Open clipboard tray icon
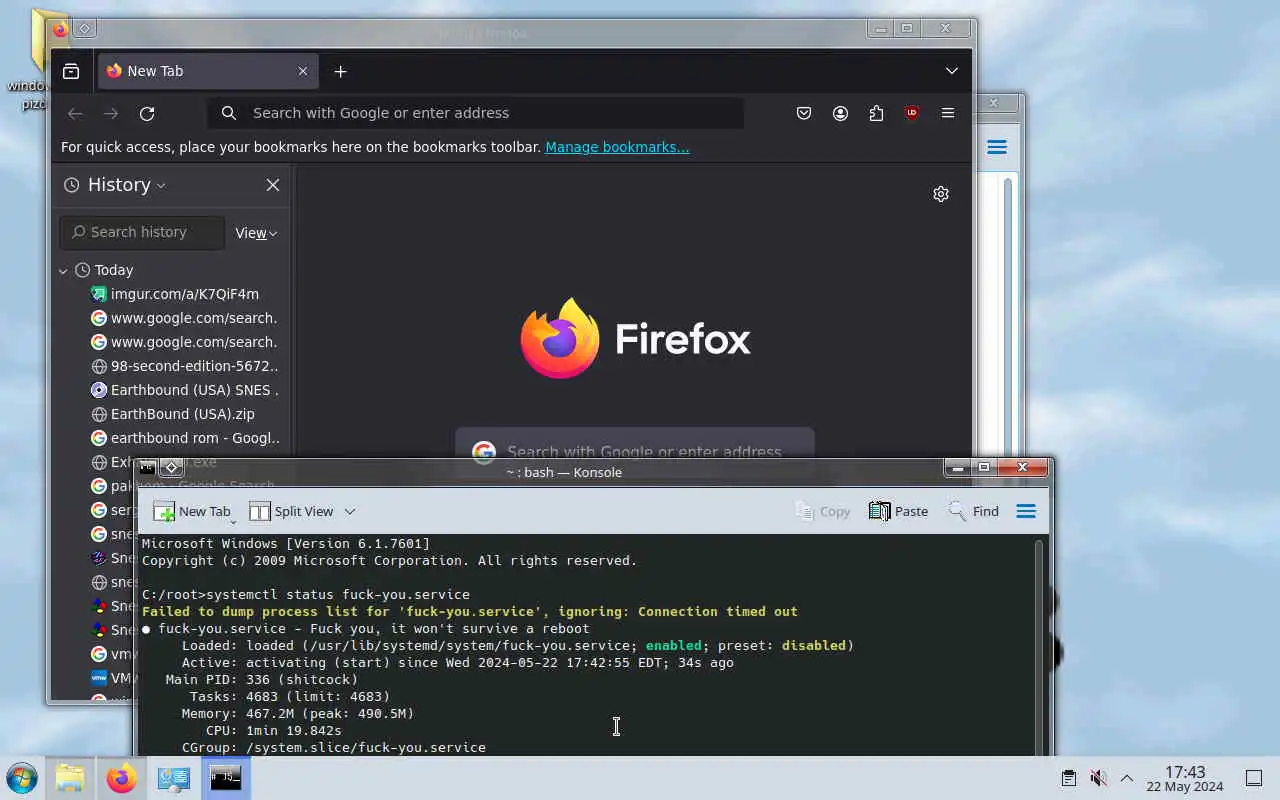Screen dimensions: 1280x800 [1069, 778]
